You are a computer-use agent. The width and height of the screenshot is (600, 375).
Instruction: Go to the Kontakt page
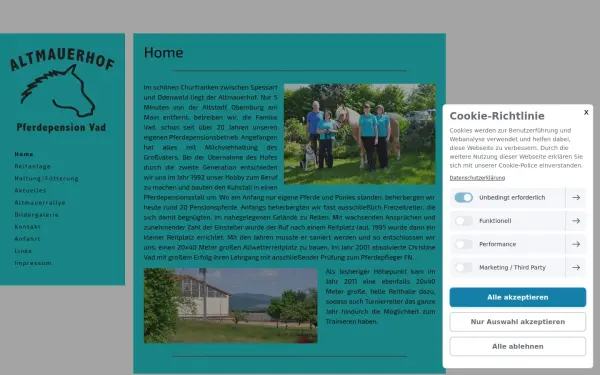coord(28,227)
